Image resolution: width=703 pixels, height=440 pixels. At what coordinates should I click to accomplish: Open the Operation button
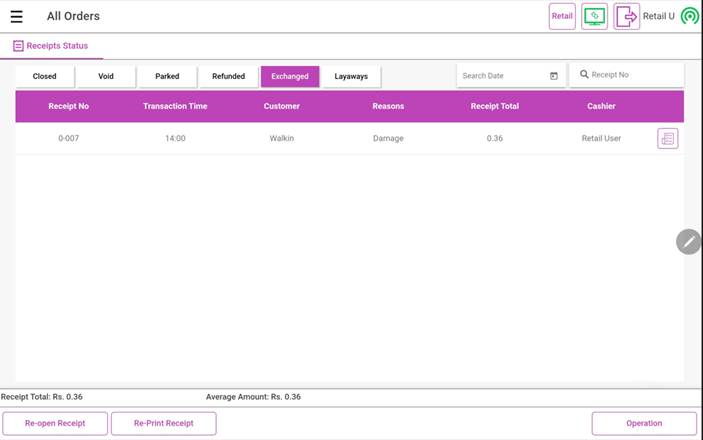[644, 423]
